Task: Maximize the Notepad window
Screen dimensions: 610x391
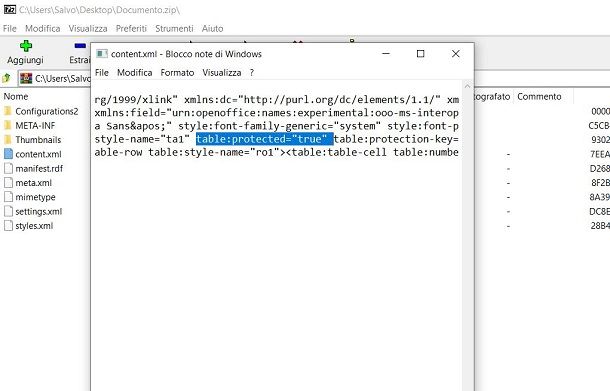Action: [421, 54]
